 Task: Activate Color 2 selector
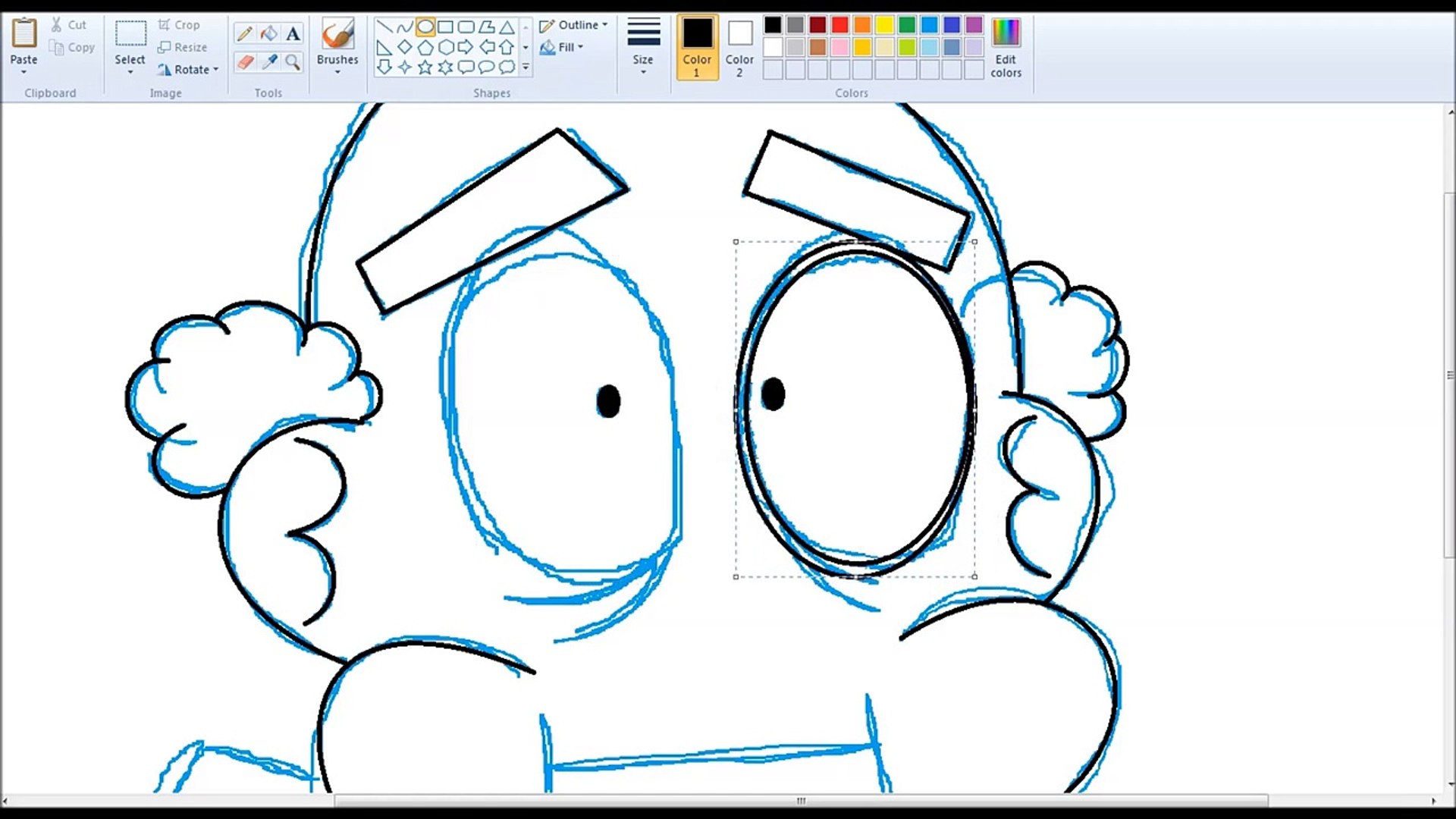[x=739, y=47]
